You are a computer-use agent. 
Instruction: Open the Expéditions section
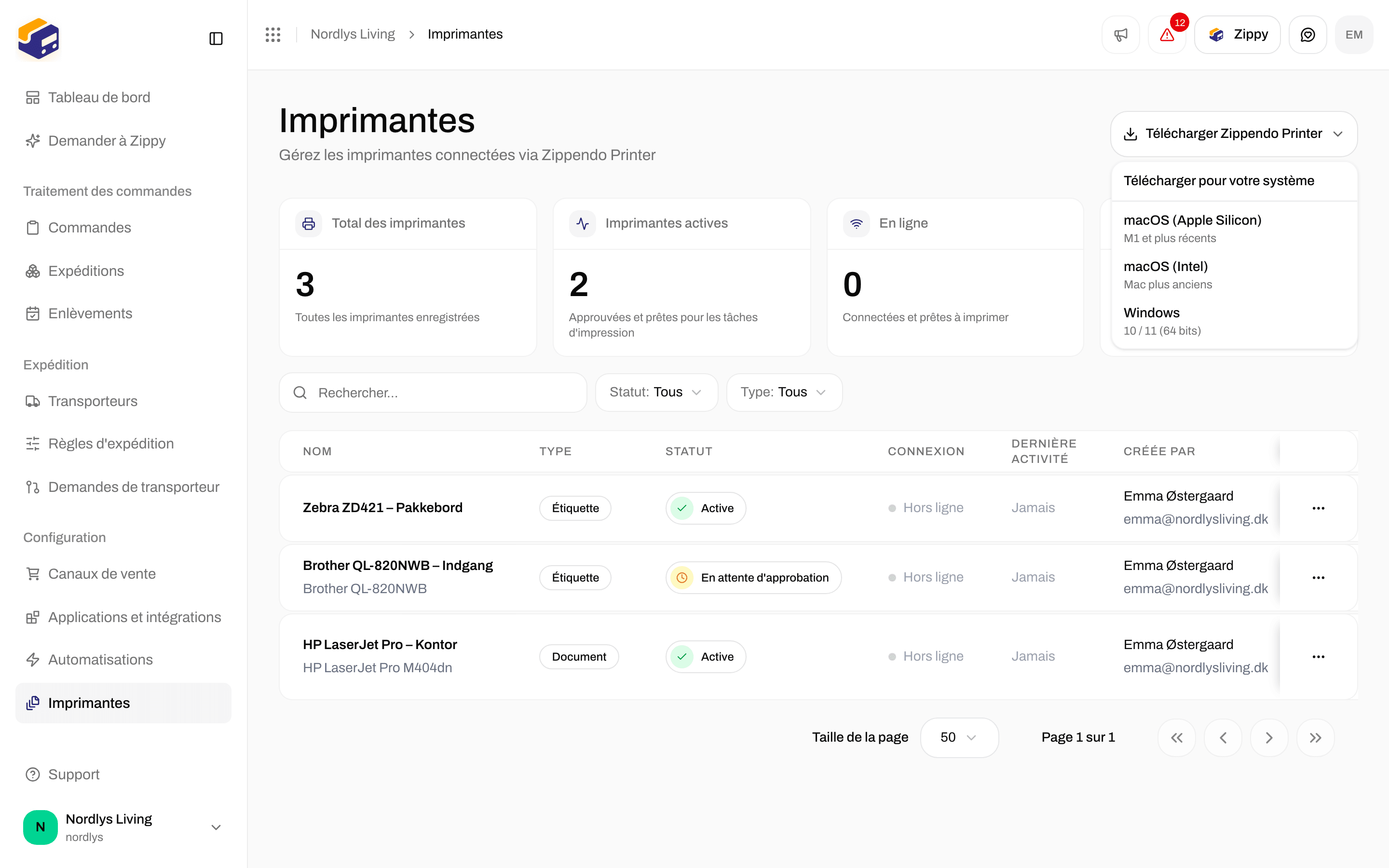[123, 271]
